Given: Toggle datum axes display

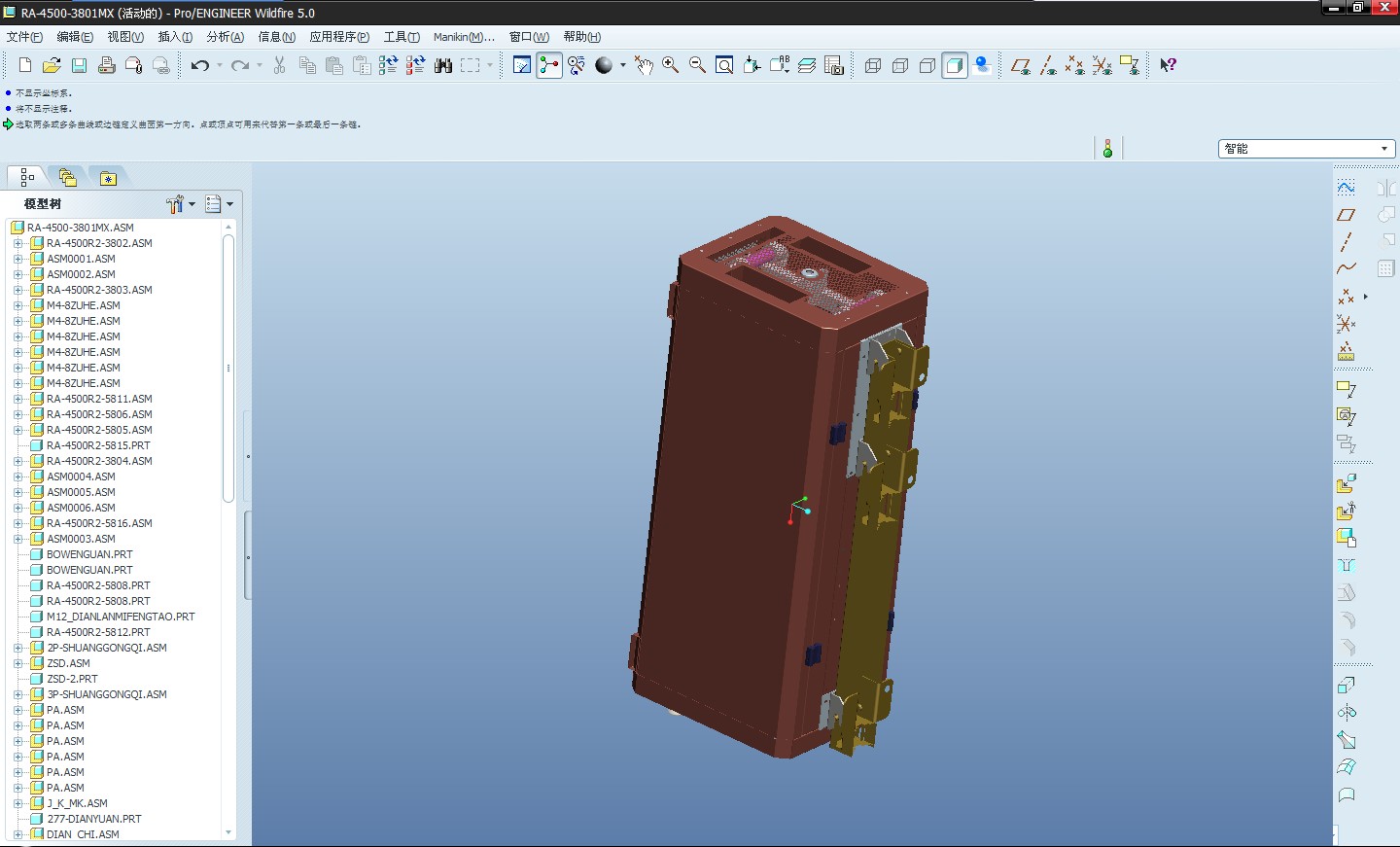Looking at the screenshot, I should click(1048, 65).
